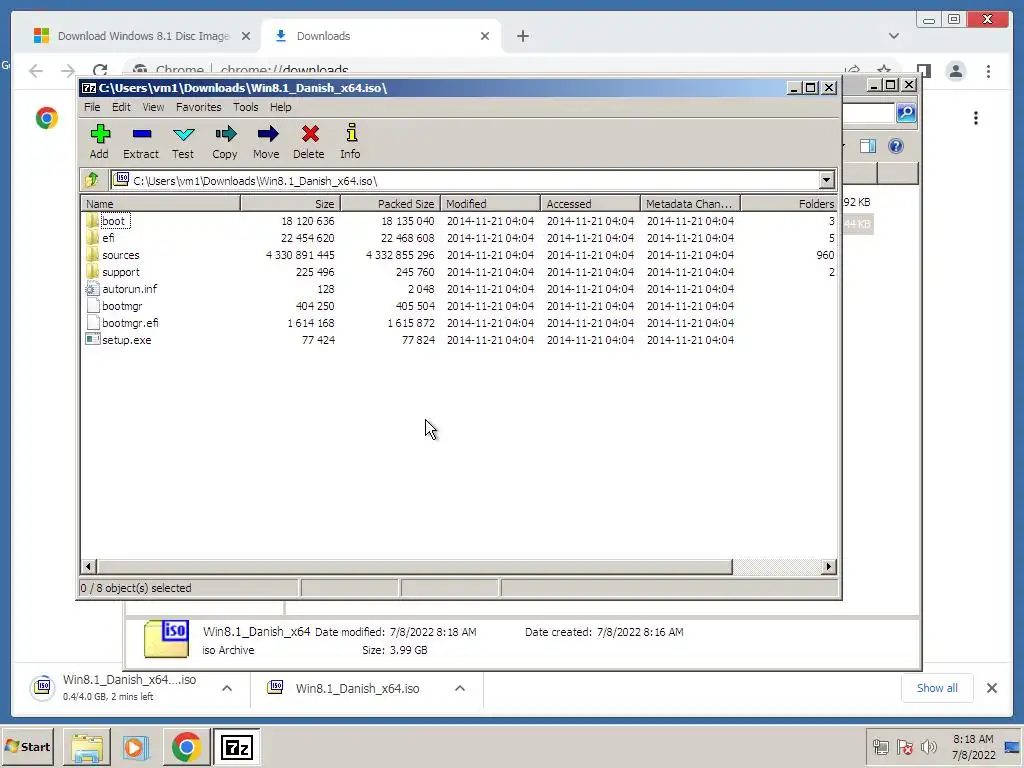Open the media player taskbar icon
1024x768 pixels.
coord(136,747)
